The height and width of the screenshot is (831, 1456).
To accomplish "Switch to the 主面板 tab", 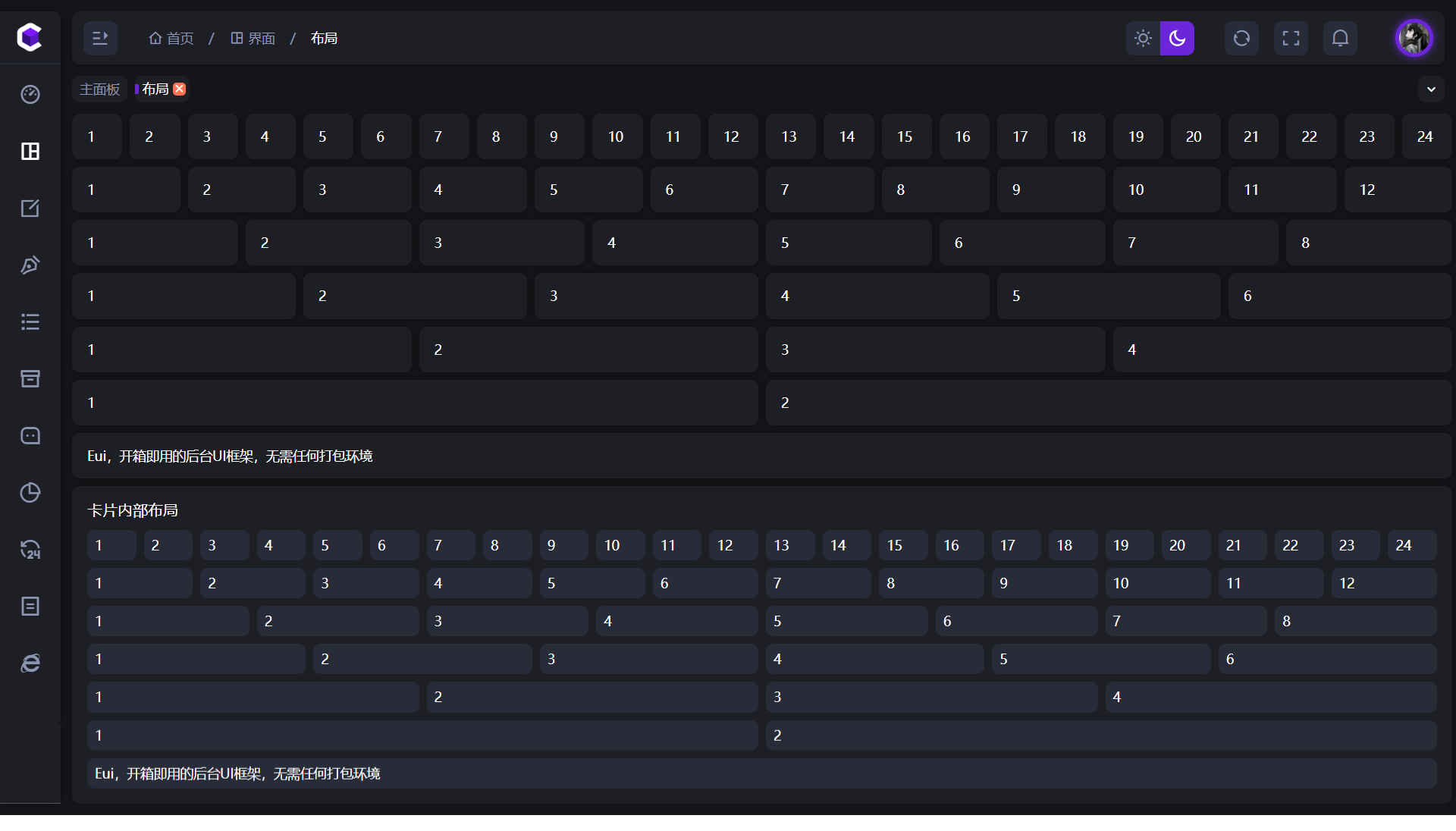I will [100, 89].
